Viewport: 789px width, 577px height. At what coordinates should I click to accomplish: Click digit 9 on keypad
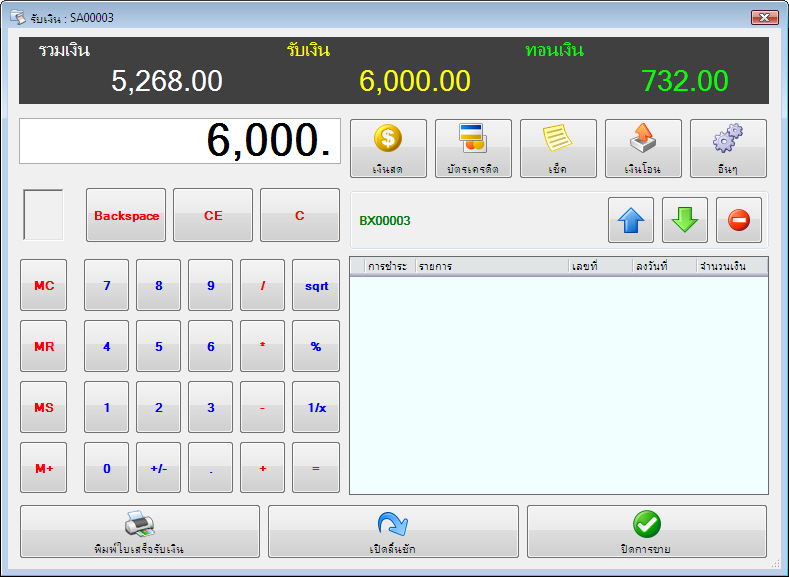(x=210, y=285)
